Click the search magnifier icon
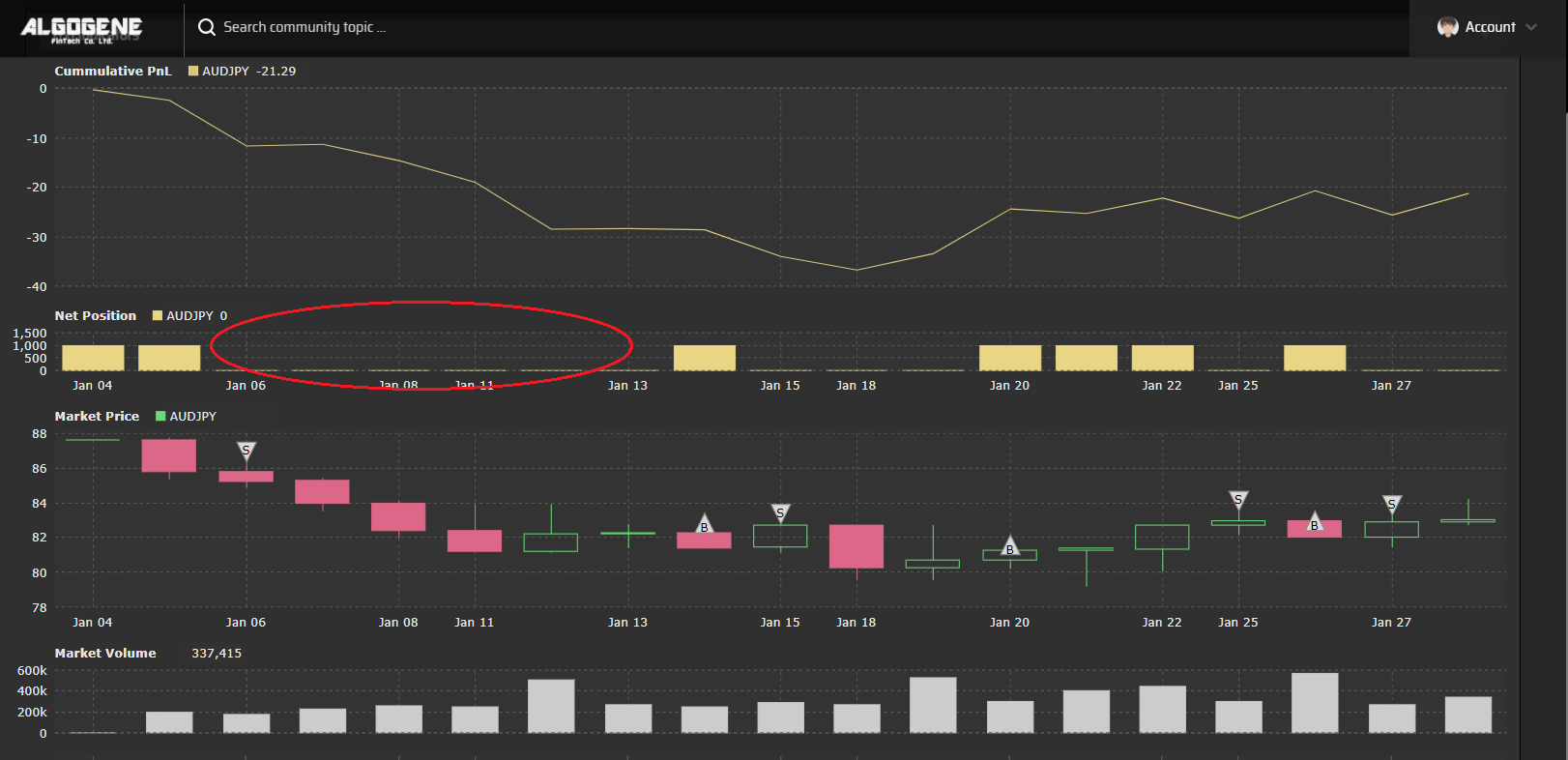The height and width of the screenshot is (760, 1568). [x=207, y=27]
